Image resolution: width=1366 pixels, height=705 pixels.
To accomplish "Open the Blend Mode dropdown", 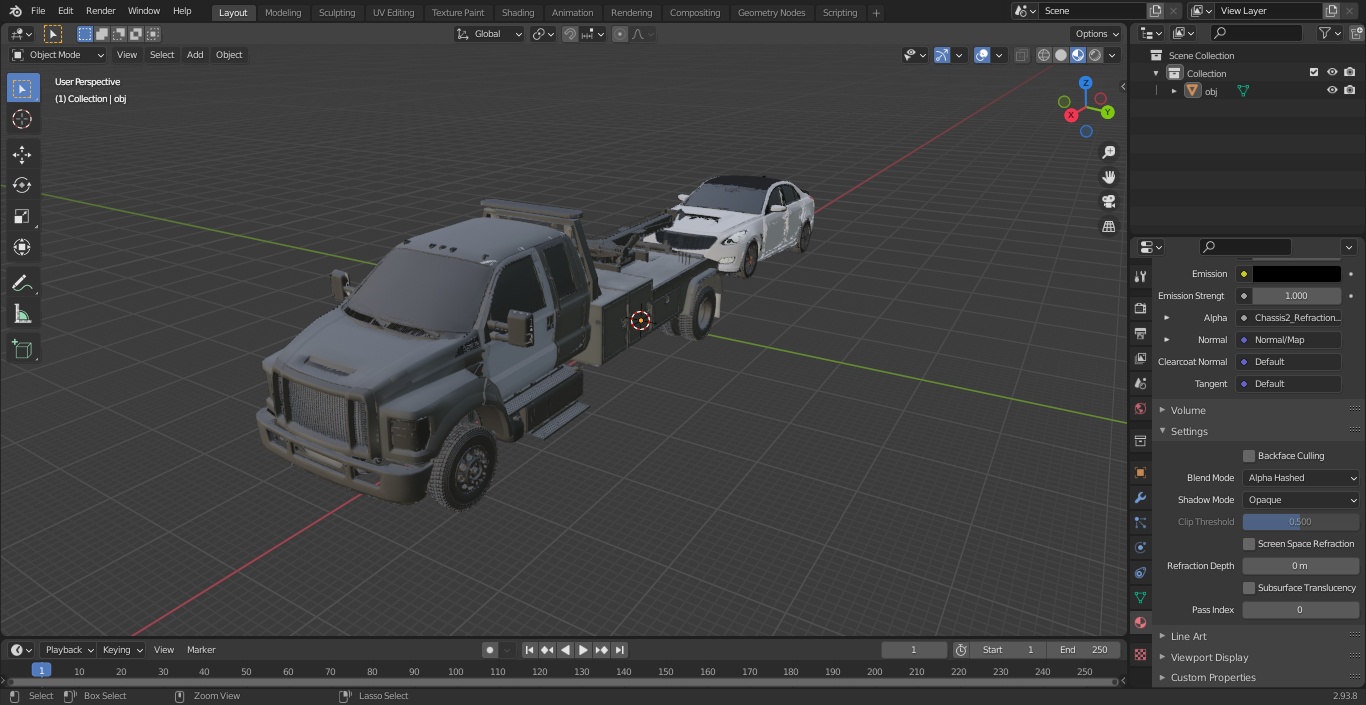I will click(1301, 478).
